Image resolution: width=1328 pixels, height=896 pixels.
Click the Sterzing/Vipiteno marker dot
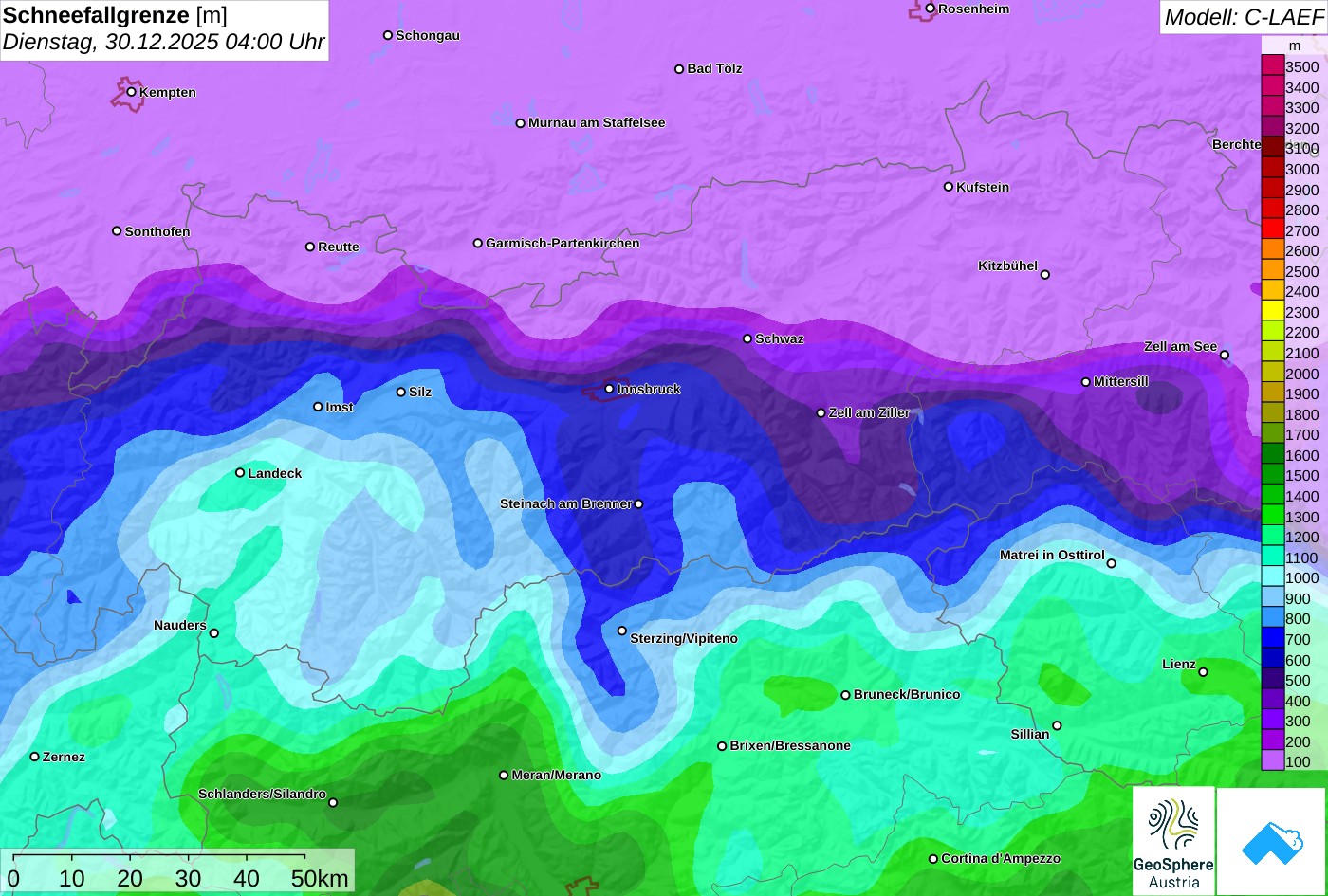coord(622,631)
